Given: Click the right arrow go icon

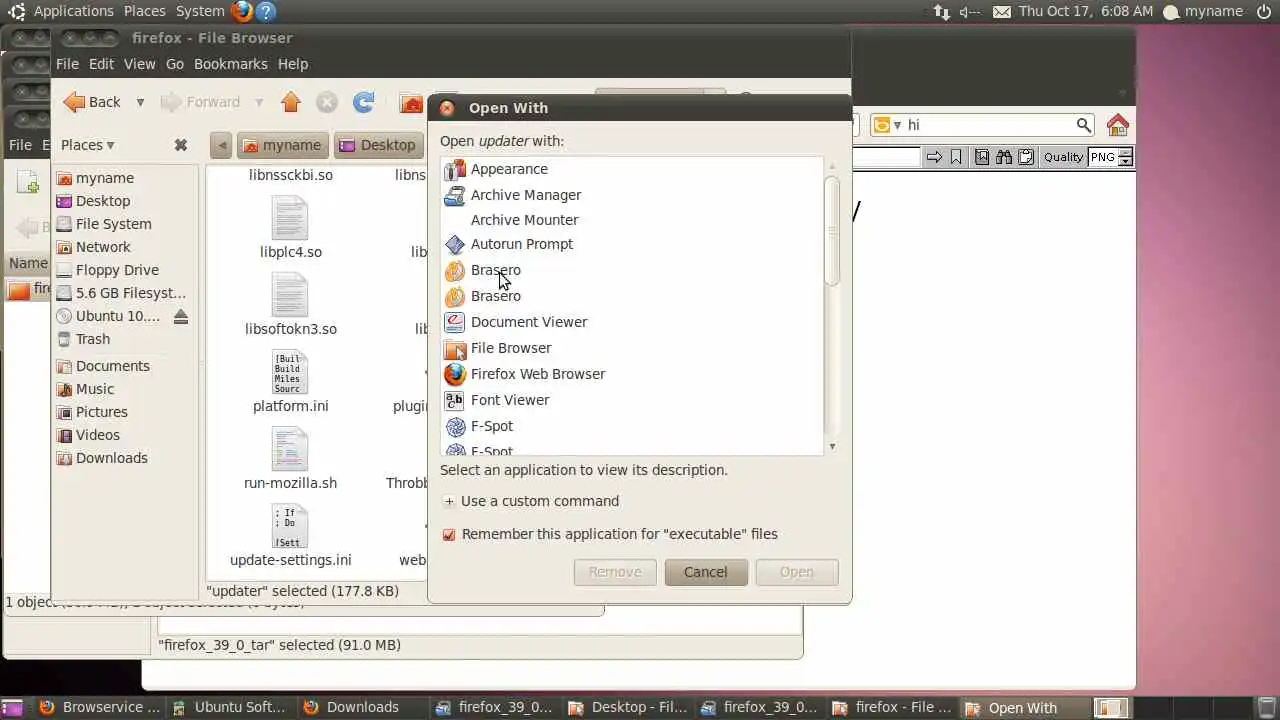Looking at the screenshot, I should pyautogui.click(x=934, y=157).
